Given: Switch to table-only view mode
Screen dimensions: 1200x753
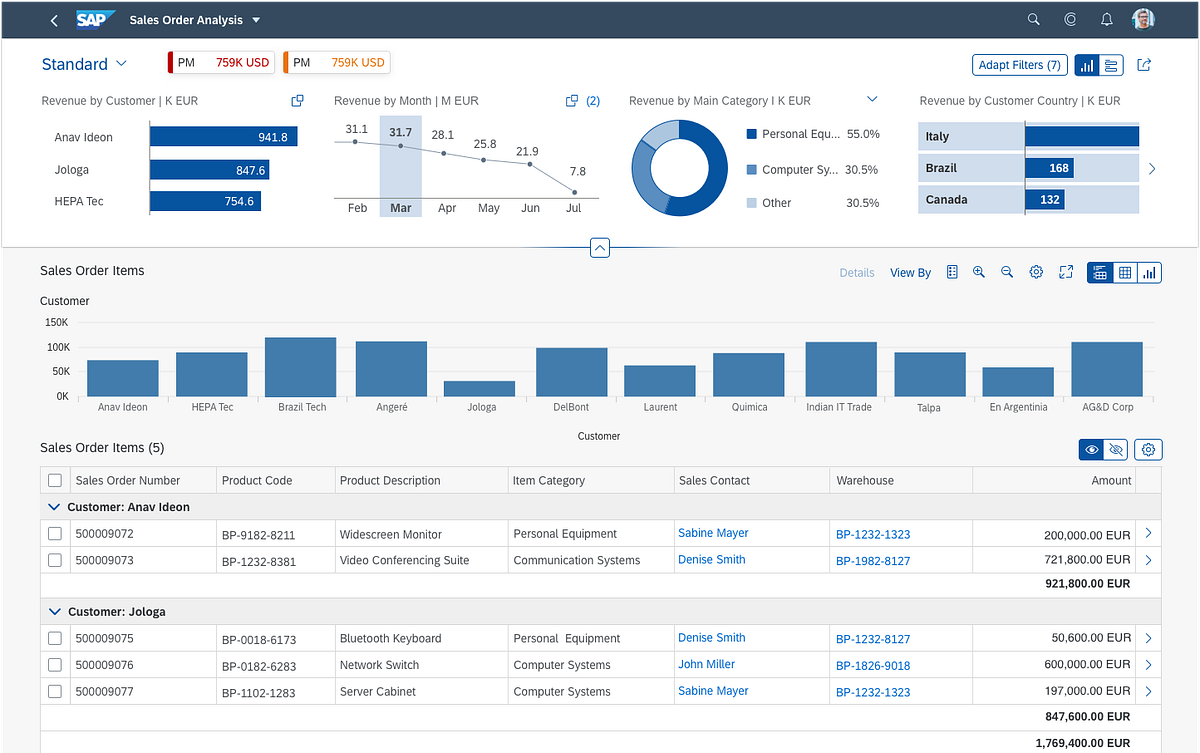Looking at the screenshot, I should pos(1126,272).
